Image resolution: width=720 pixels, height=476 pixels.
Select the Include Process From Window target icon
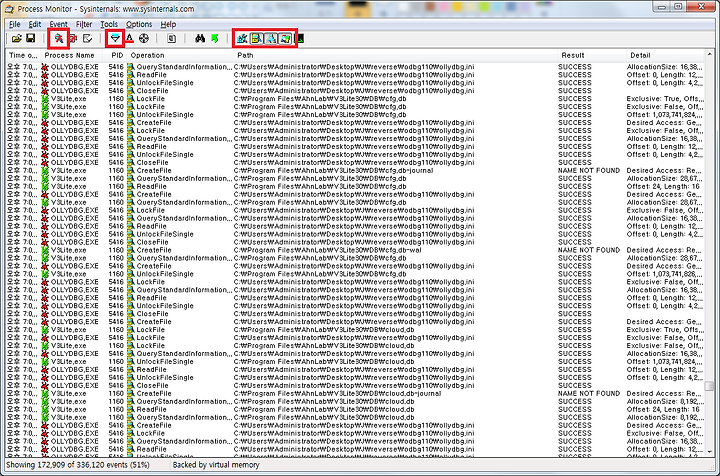(144, 39)
